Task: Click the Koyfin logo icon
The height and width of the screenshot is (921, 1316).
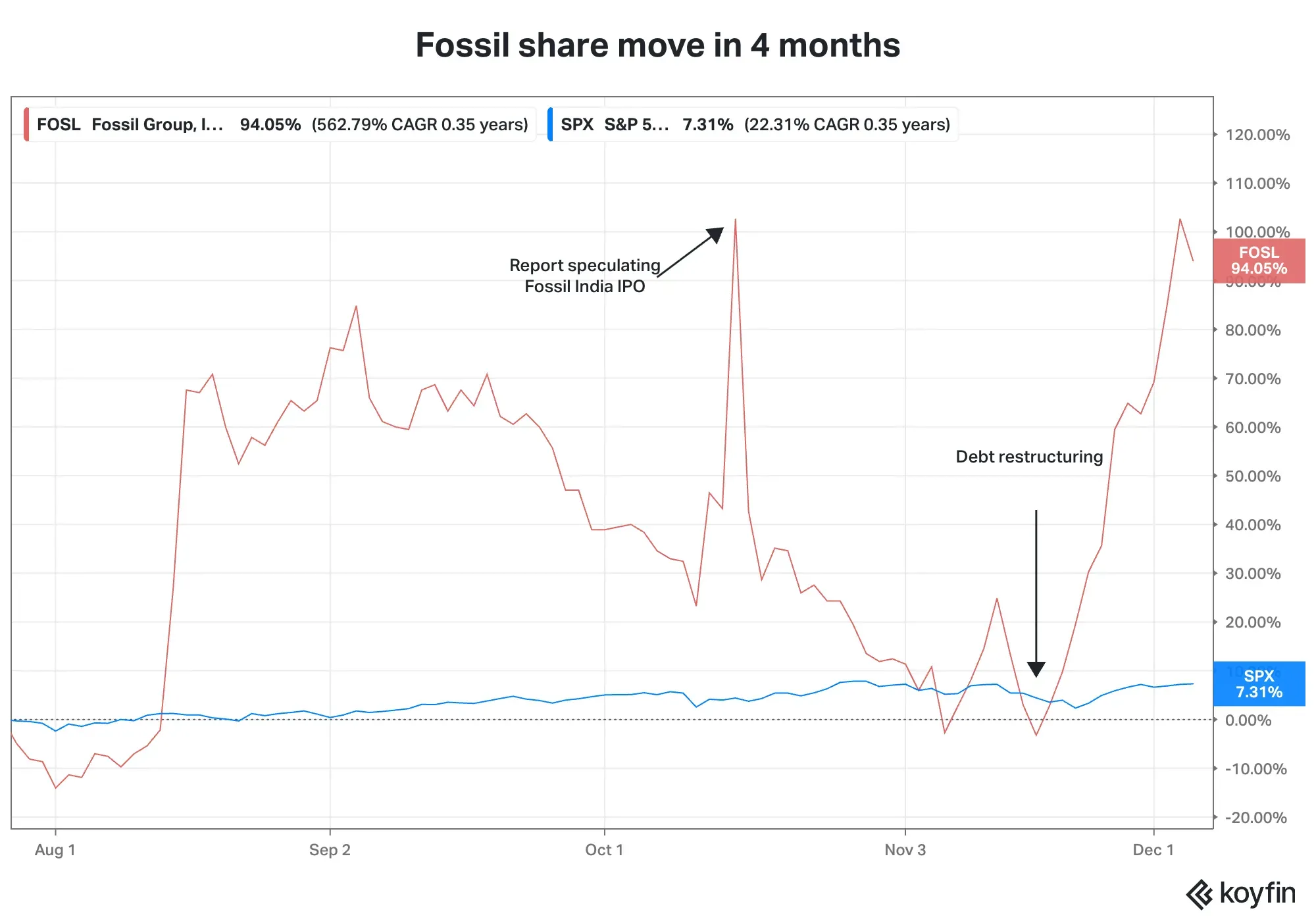Action: tap(1199, 895)
